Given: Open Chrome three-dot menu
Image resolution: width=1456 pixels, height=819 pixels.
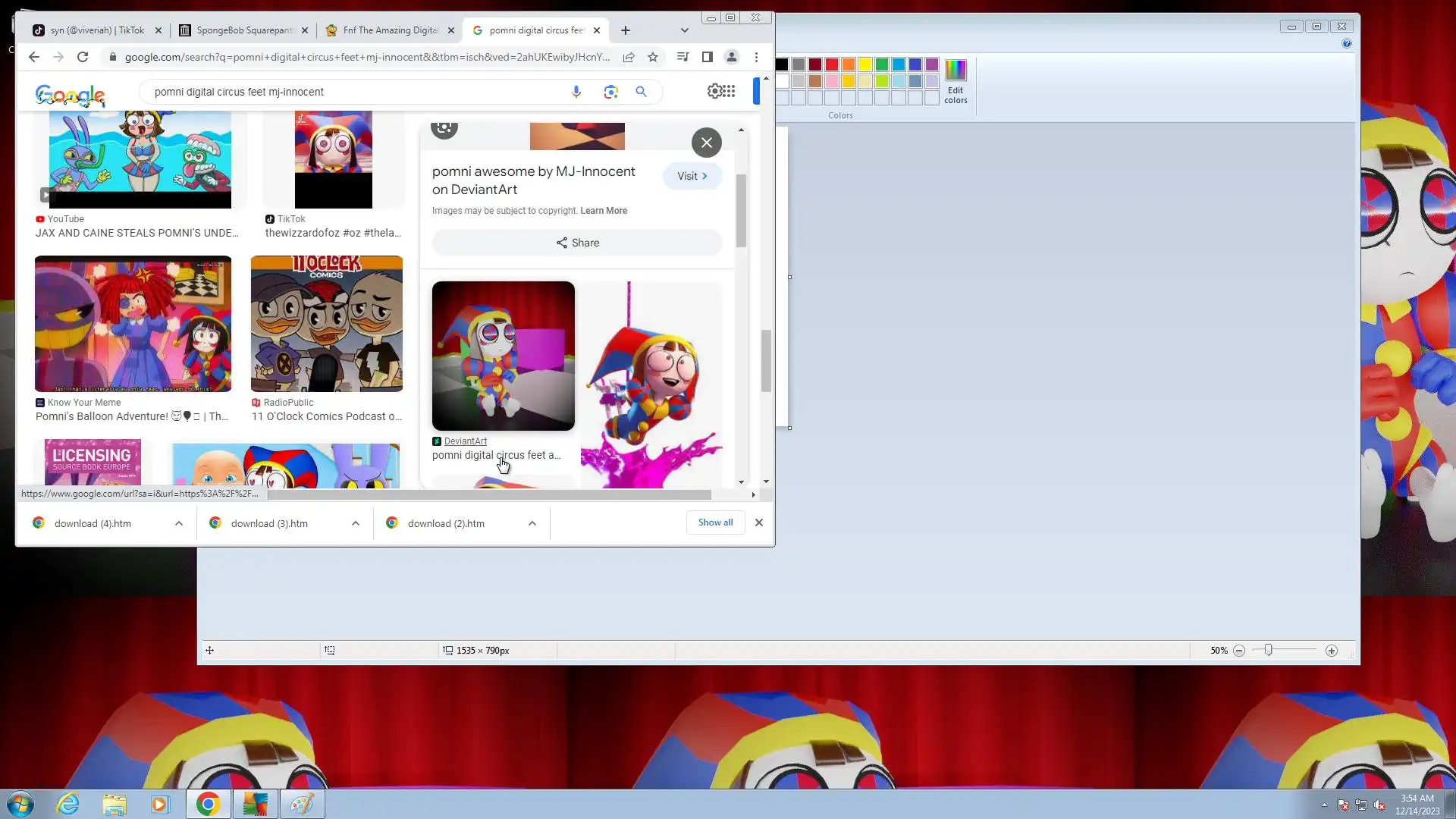Looking at the screenshot, I should tap(756, 57).
